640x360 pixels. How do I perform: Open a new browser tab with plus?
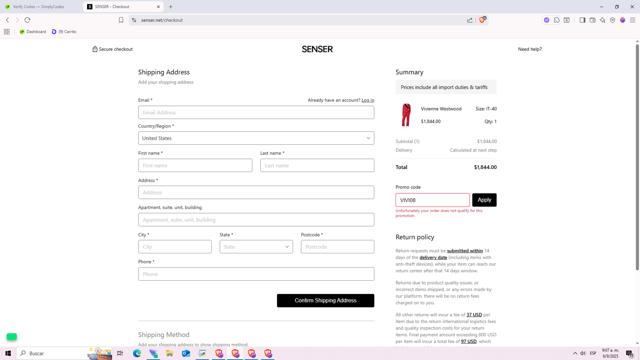click(171, 7)
